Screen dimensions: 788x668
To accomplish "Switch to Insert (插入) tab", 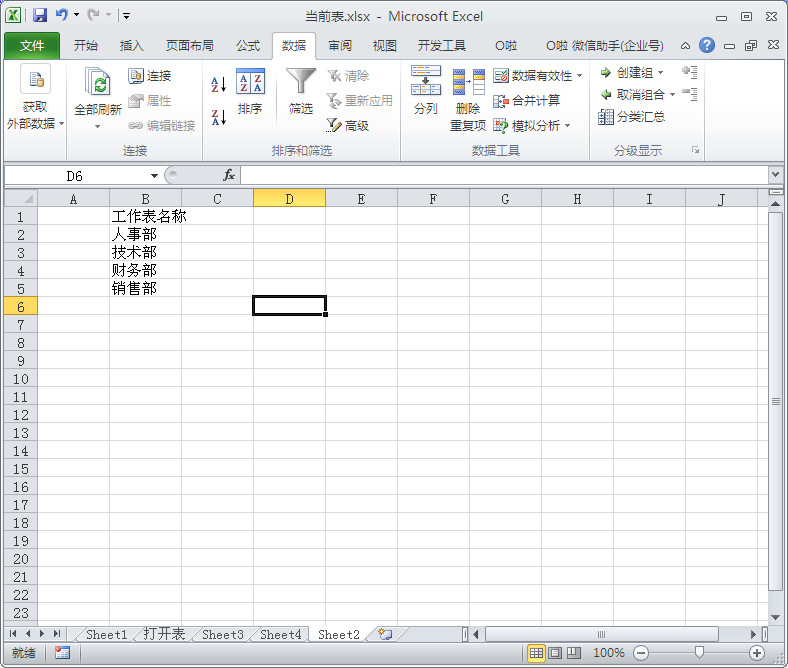I will coord(132,46).
